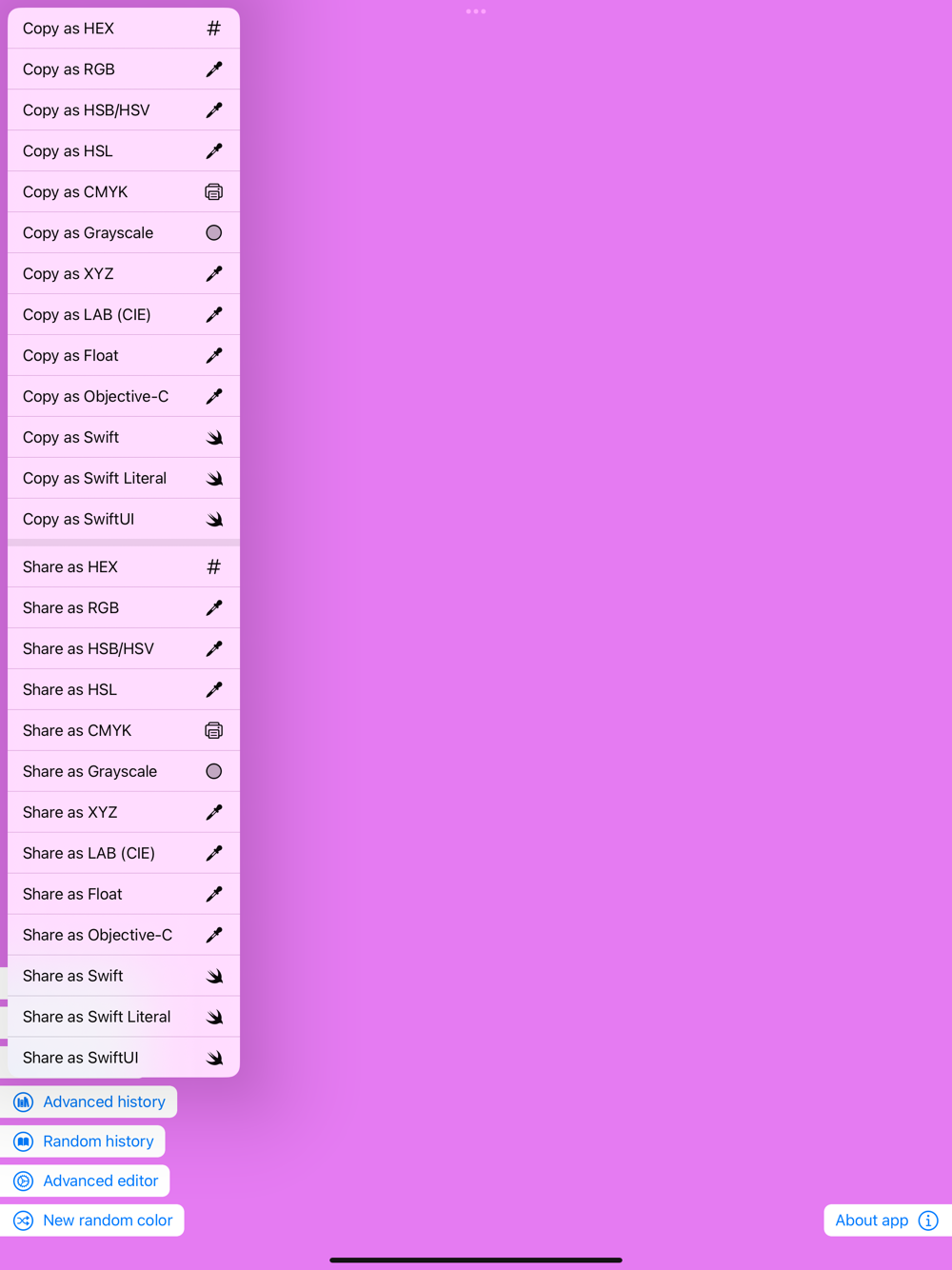
Task: Click the hash icon beside Copy as HEX
Action: [x=214, y=29]
